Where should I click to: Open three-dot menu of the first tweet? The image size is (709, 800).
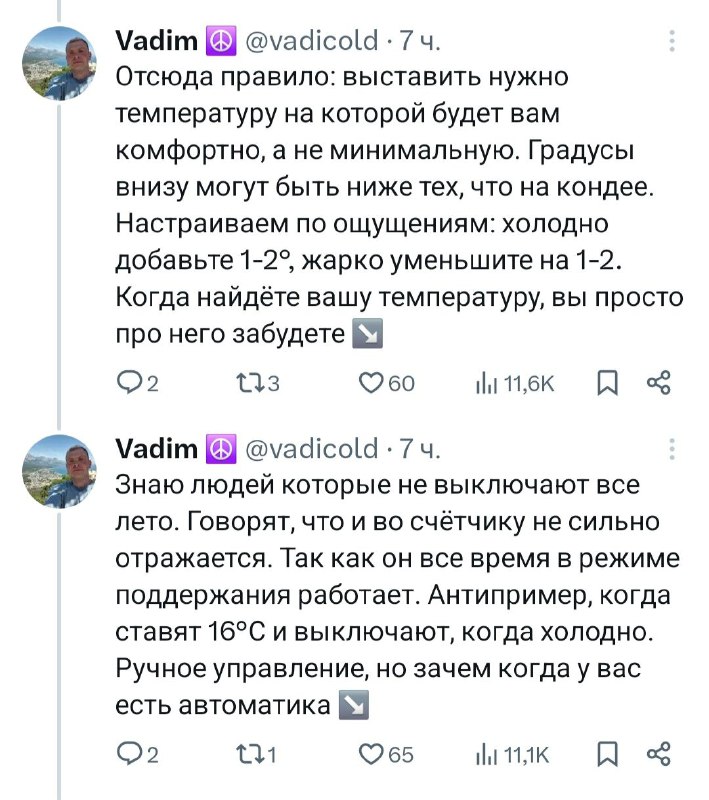[672, 42]
